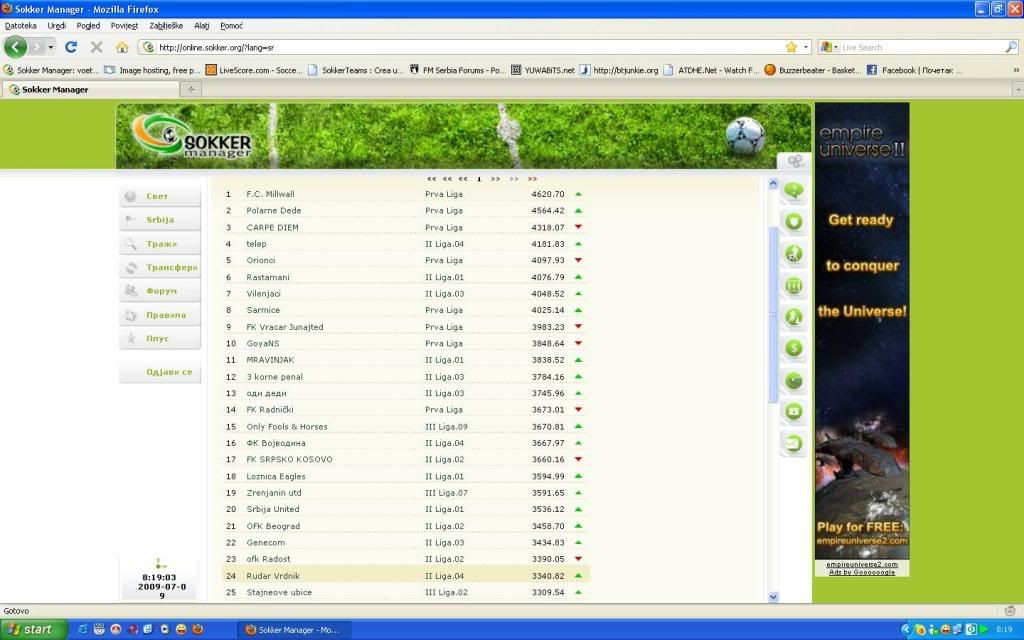Screen dimensions: 1024x640
Task: Open the Тражи search button
Action: pyautogui.click(x=160, y=244)
